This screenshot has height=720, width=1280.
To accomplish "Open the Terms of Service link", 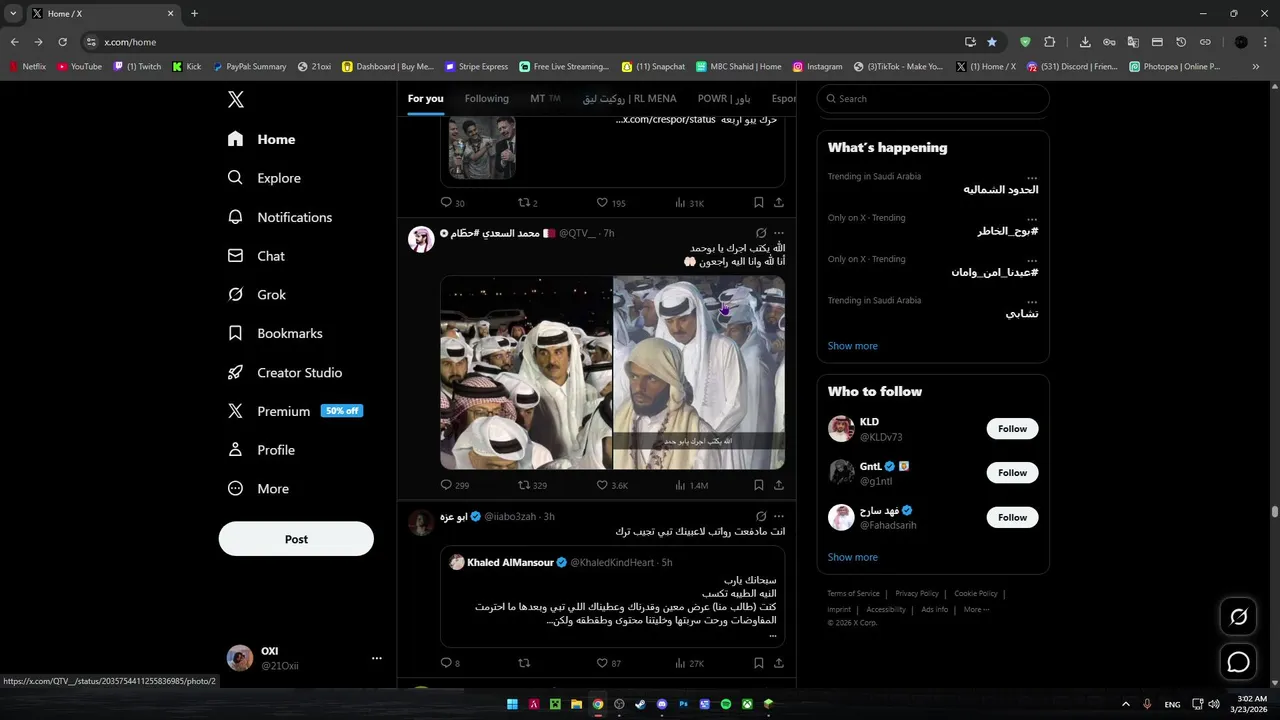I will [x=853, y=594].
